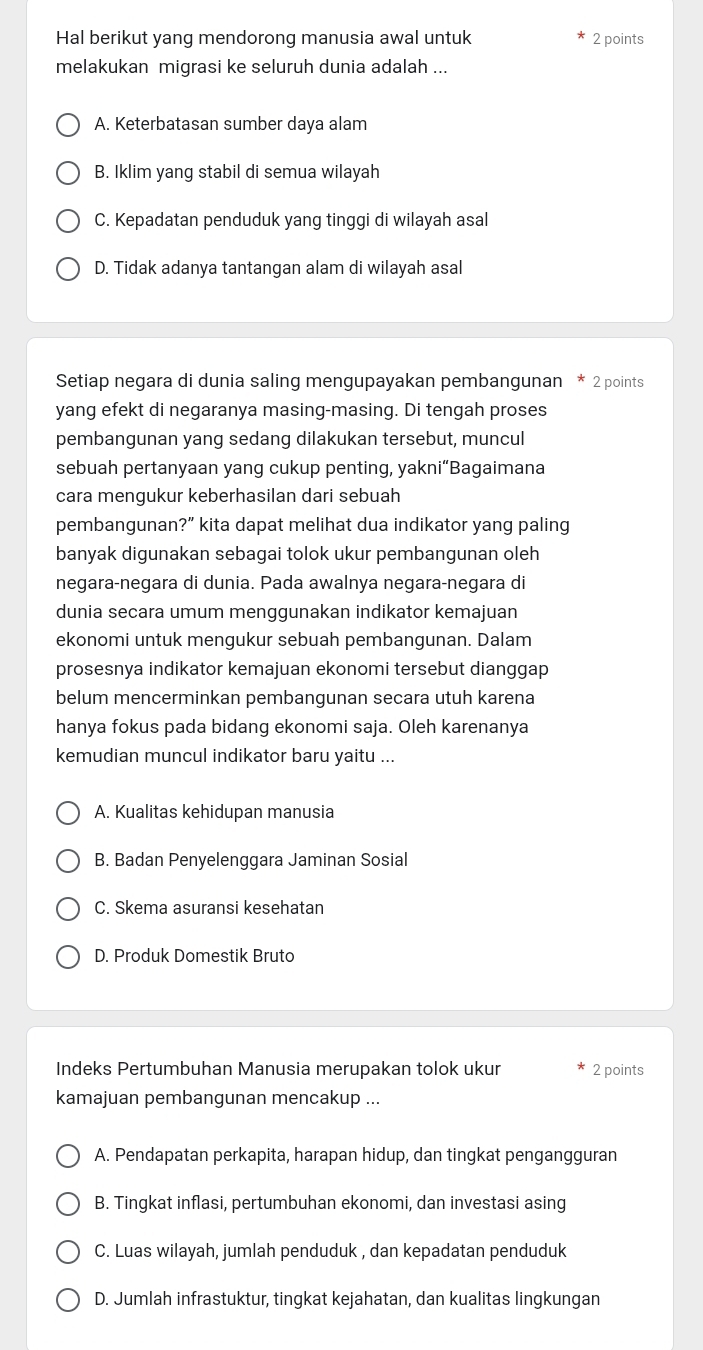Screen dimensions: 703x1350
Task: Select A. Pendapatan perkapita, harapan hidup option
Action: (x=68, y=1156)
